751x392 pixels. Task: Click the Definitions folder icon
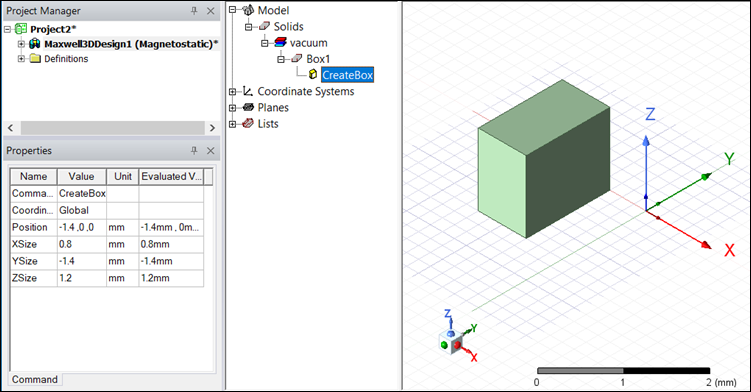pos(35,58)
